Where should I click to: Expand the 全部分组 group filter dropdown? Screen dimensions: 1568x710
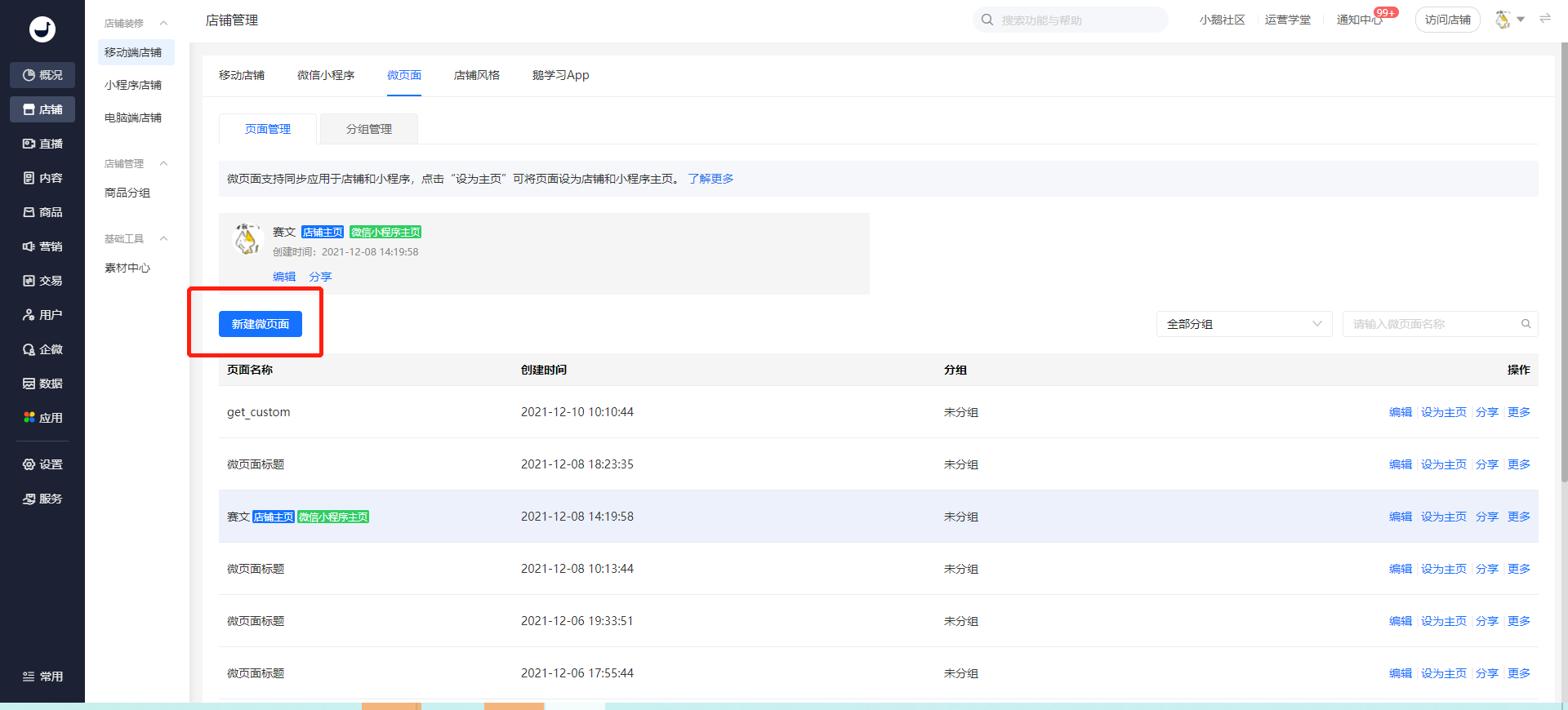coord(1244,324)
